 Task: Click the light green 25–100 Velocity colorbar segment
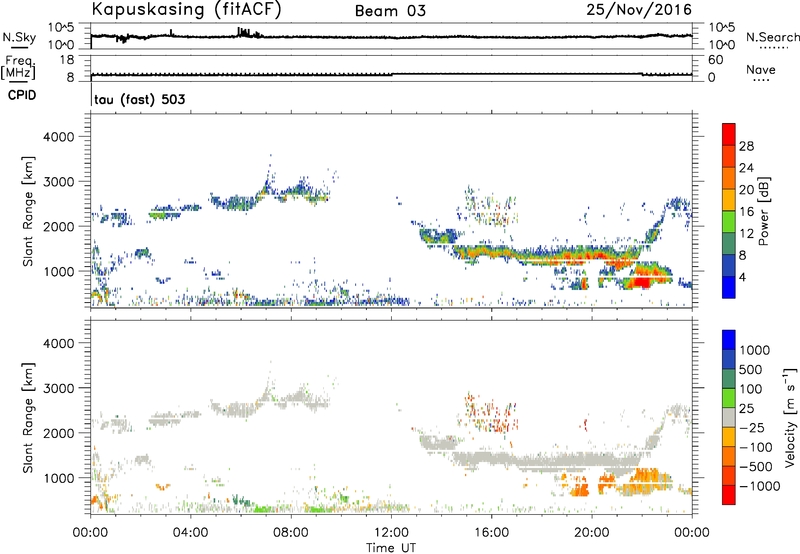click(729, 398)
